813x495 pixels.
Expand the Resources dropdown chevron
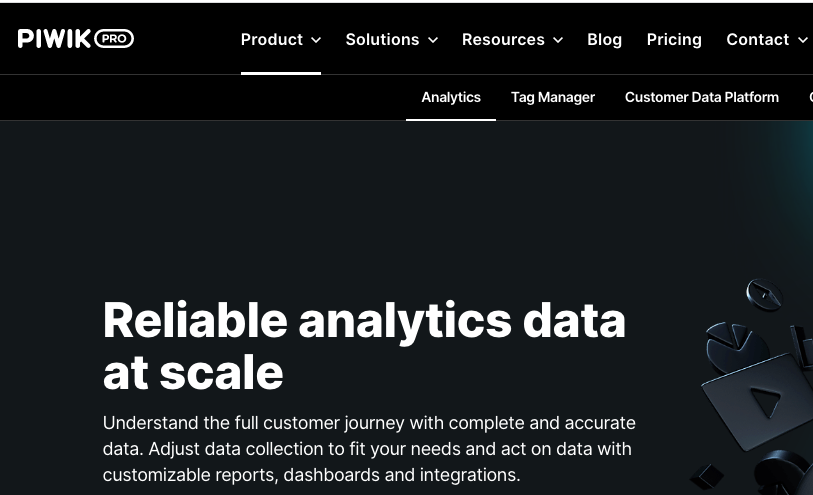[558, 40]
